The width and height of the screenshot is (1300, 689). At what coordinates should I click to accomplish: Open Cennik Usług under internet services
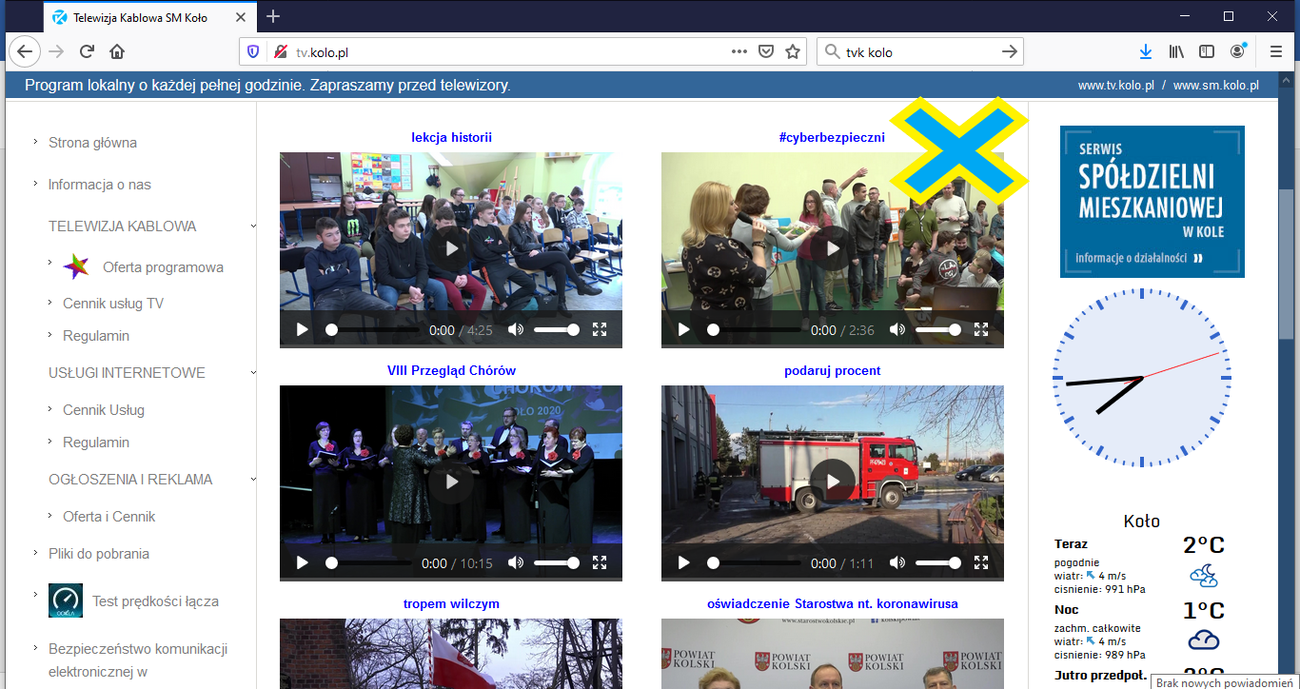[104, 410]
